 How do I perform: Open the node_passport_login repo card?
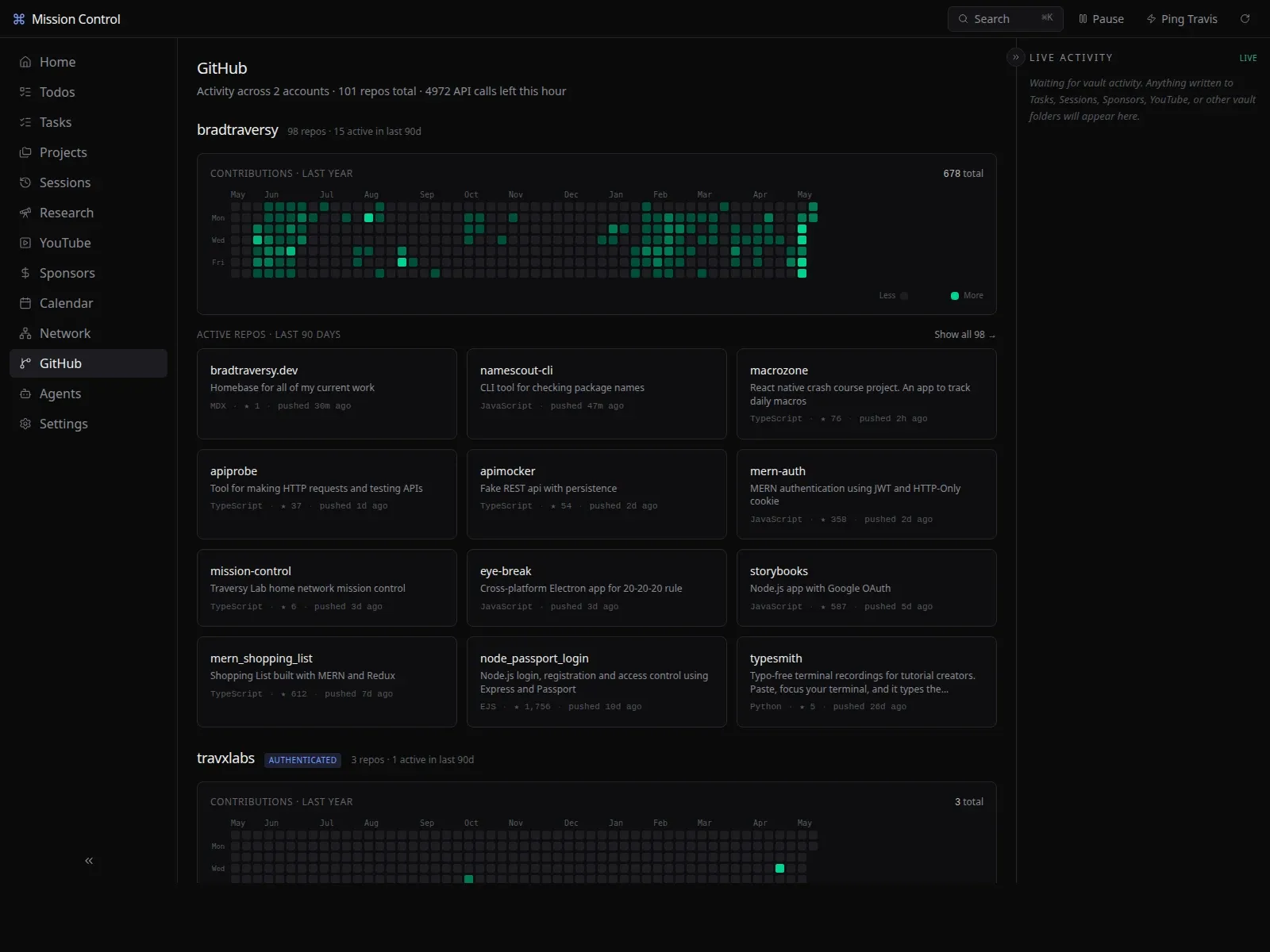(597, 681)
